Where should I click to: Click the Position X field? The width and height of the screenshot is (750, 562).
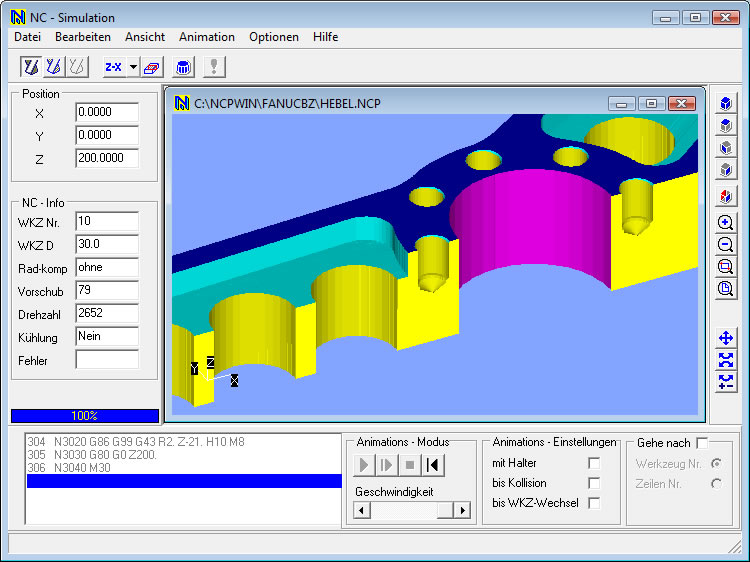(107, 112)
